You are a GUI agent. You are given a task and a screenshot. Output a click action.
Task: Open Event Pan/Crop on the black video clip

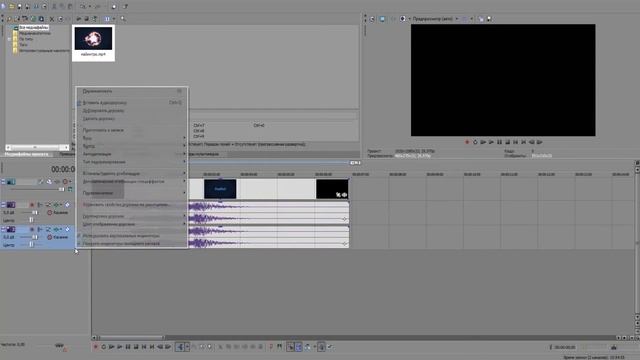coord(338,195)
